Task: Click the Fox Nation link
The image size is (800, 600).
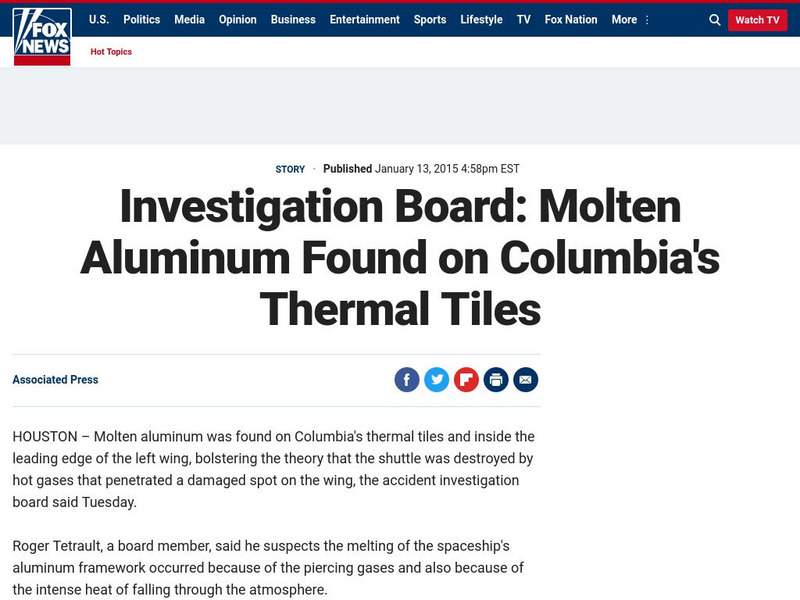Action: [571, 20]
